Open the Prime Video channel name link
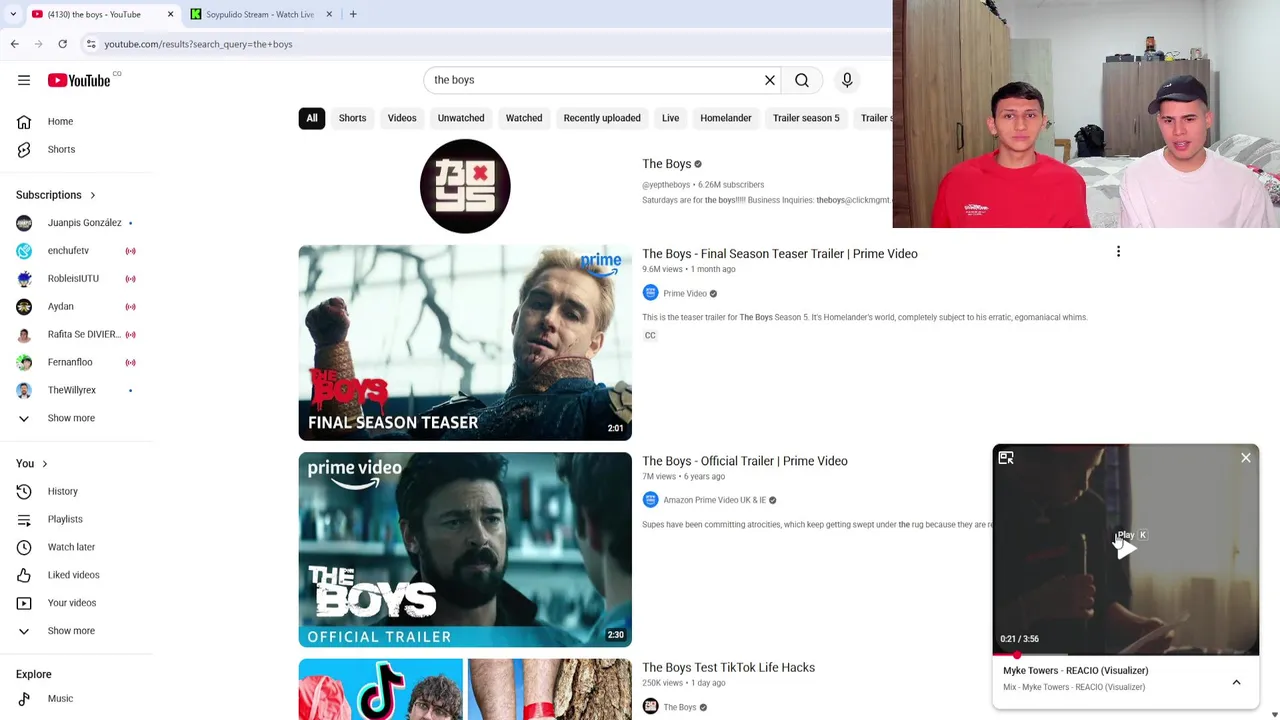 [685, 293]
